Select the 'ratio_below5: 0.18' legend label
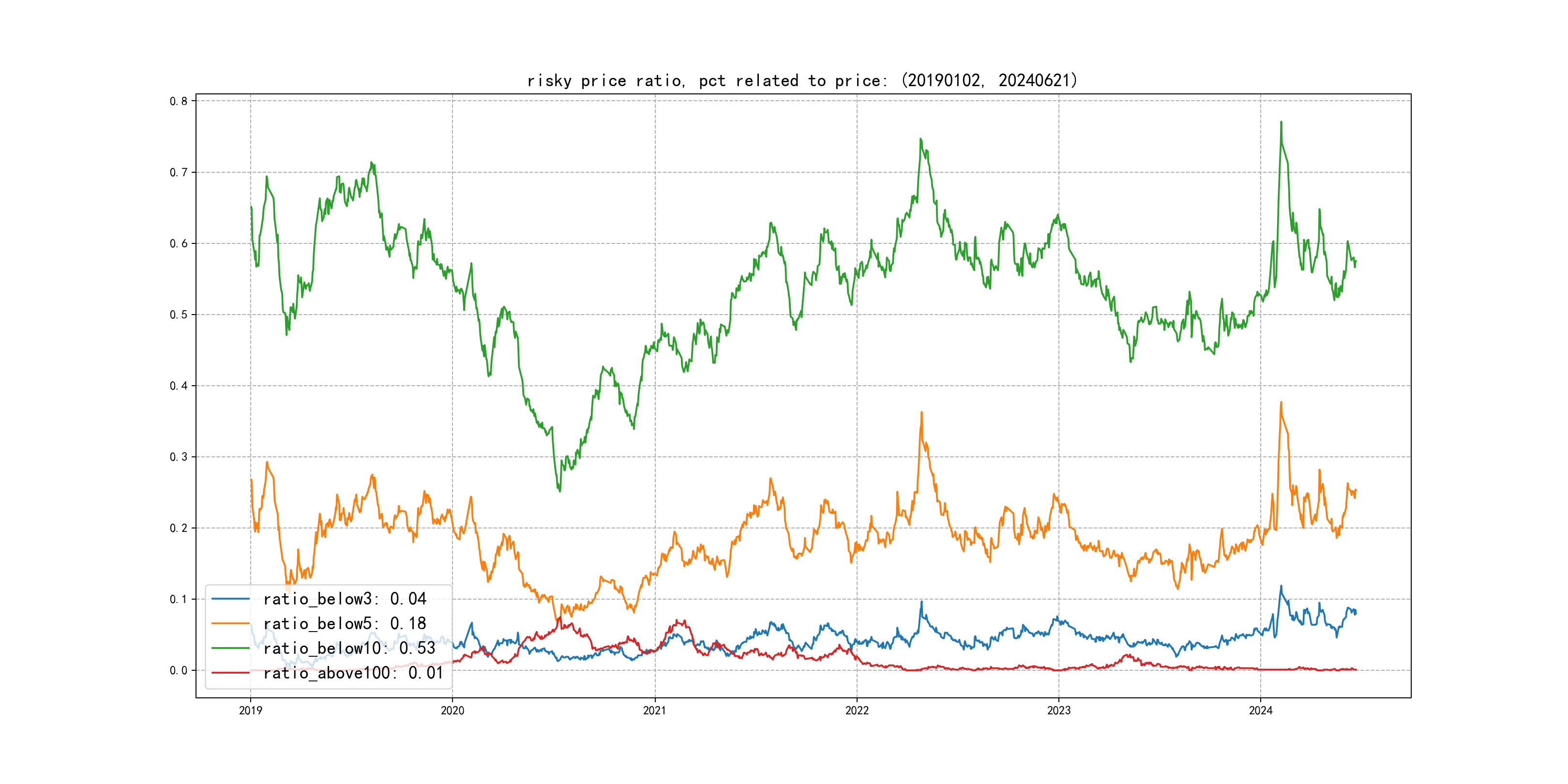This screenshot has height=784, width=1568. [345, 623]
